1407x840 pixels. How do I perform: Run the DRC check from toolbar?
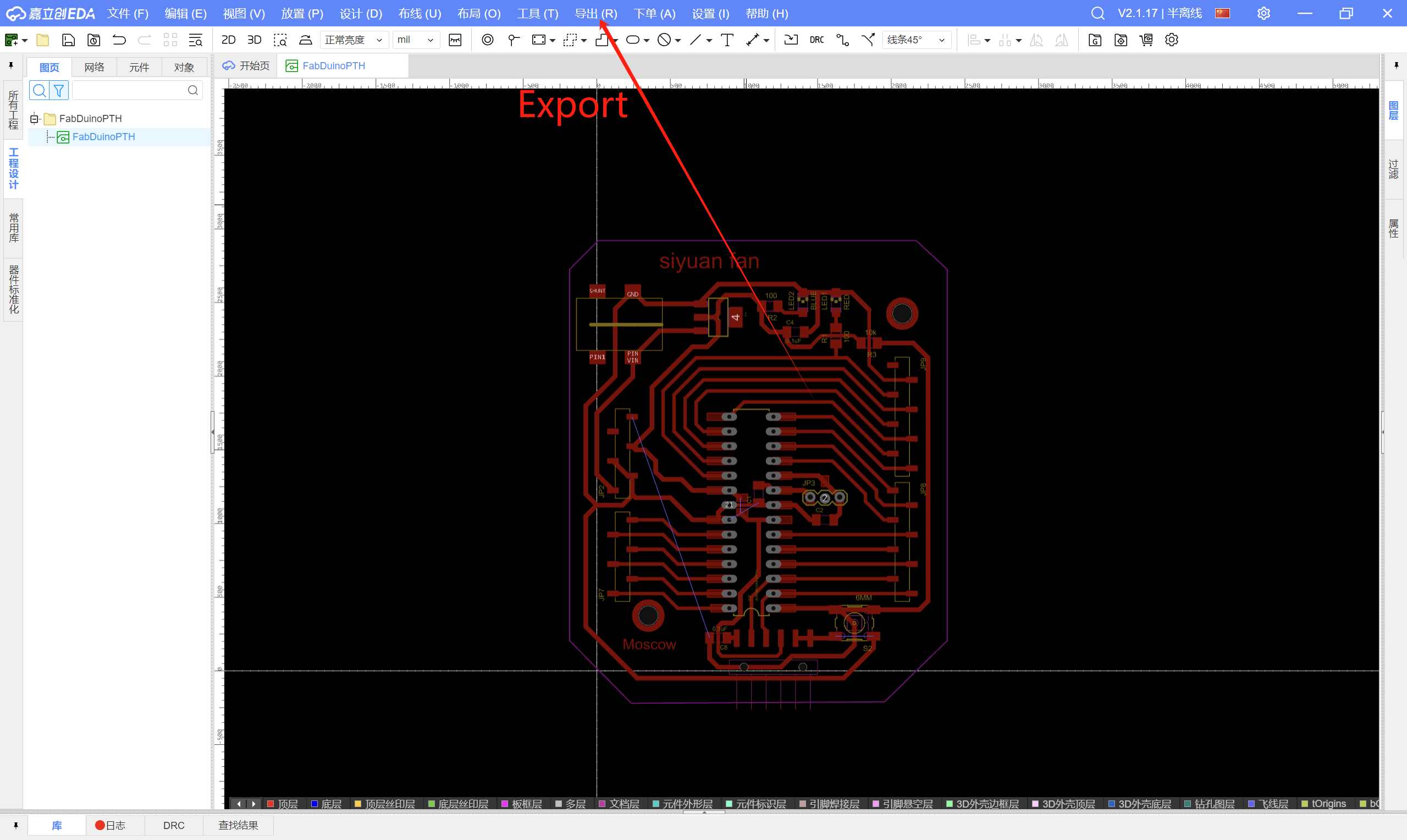(x=816, y=40)
